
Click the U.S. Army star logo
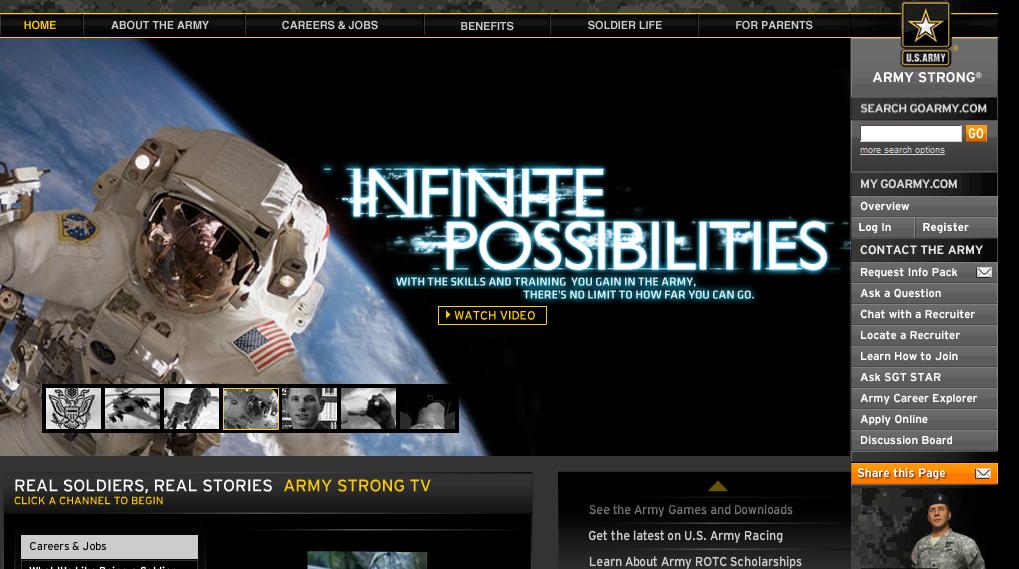click(925, 34)
